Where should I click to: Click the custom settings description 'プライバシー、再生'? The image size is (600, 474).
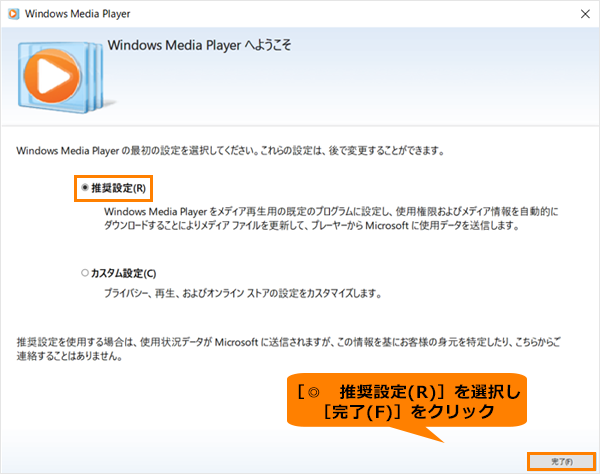[x=243, y=293]
